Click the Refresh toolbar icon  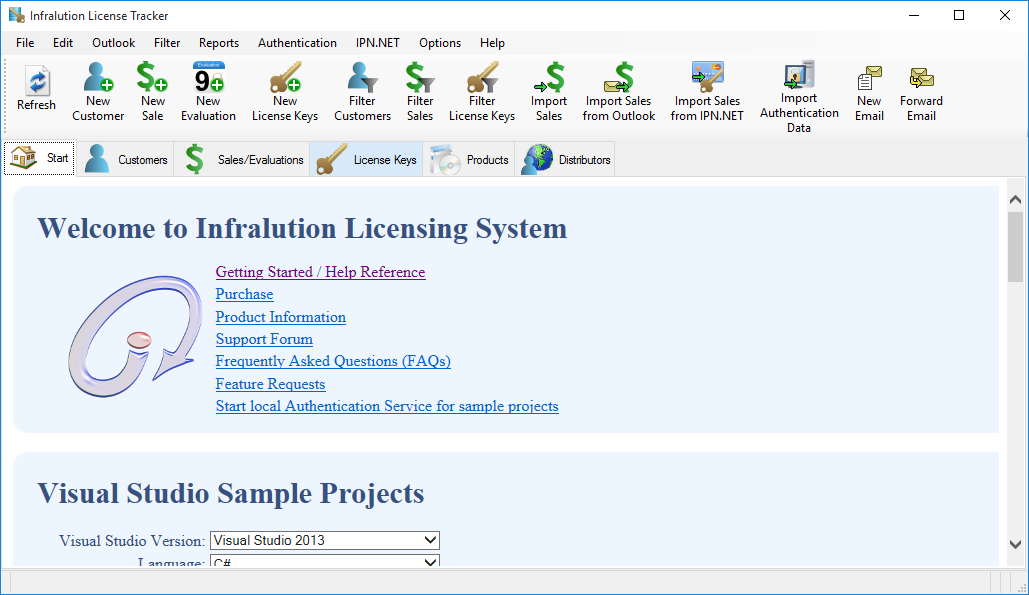[x=36, y=88]
